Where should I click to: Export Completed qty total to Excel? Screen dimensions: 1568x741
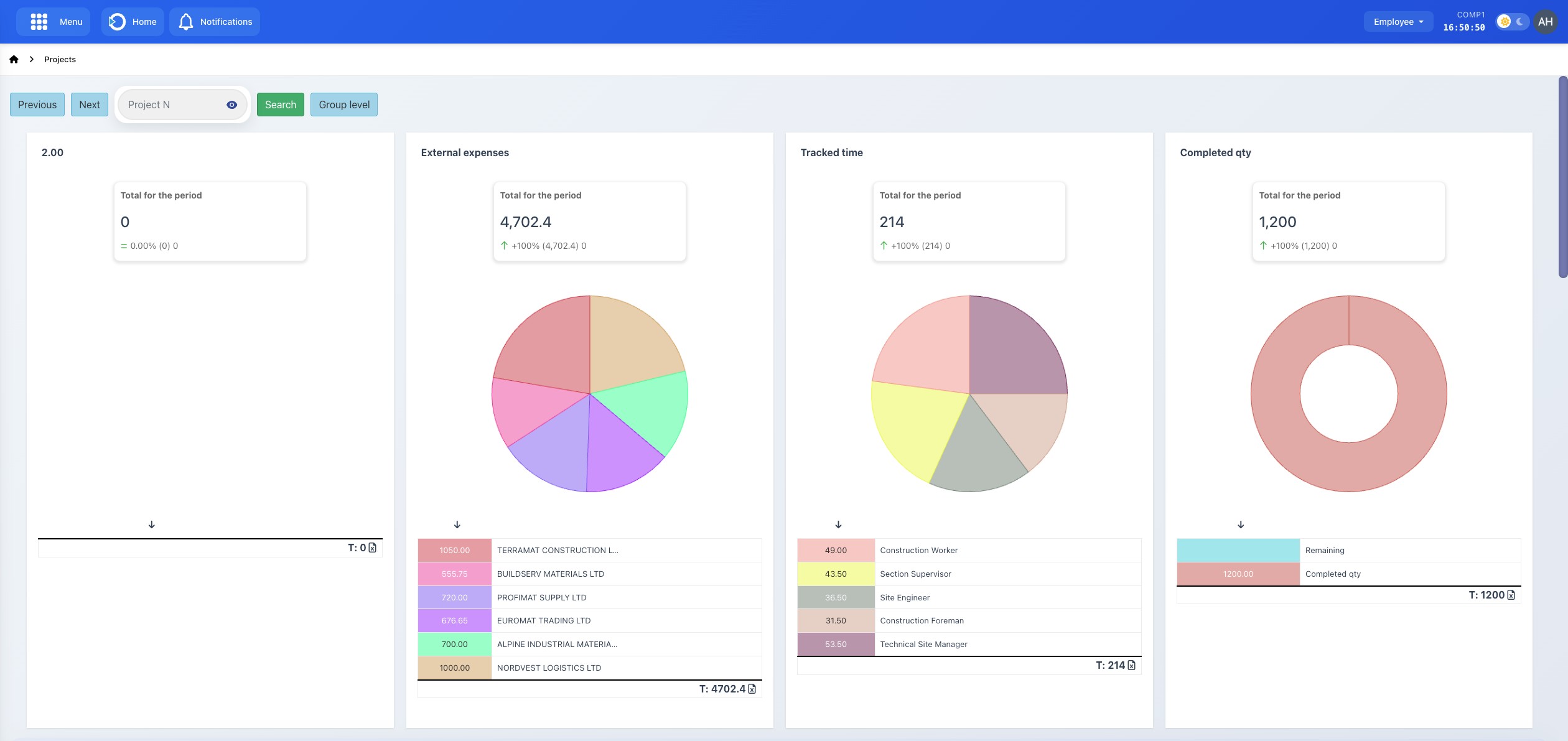(x=1511, y=595)
